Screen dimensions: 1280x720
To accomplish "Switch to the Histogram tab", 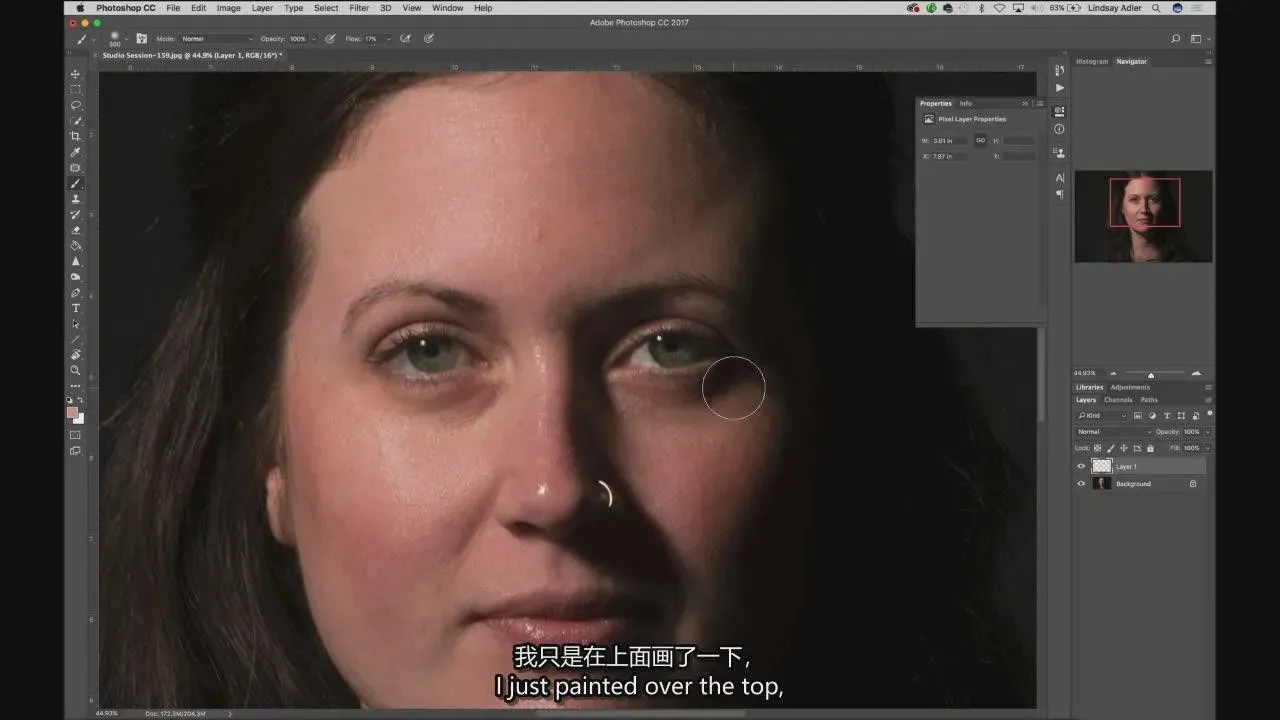I will (1091, 62).
